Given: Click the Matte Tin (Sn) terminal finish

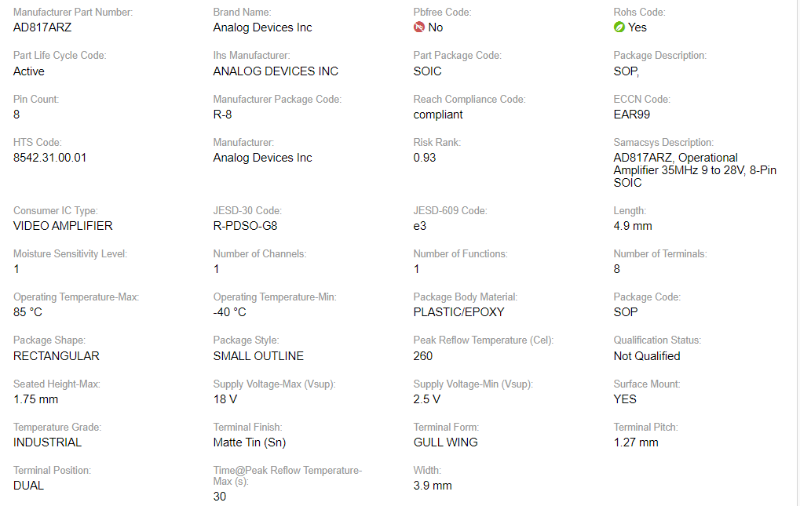Looking at the screenshot, I should point(251,442).
